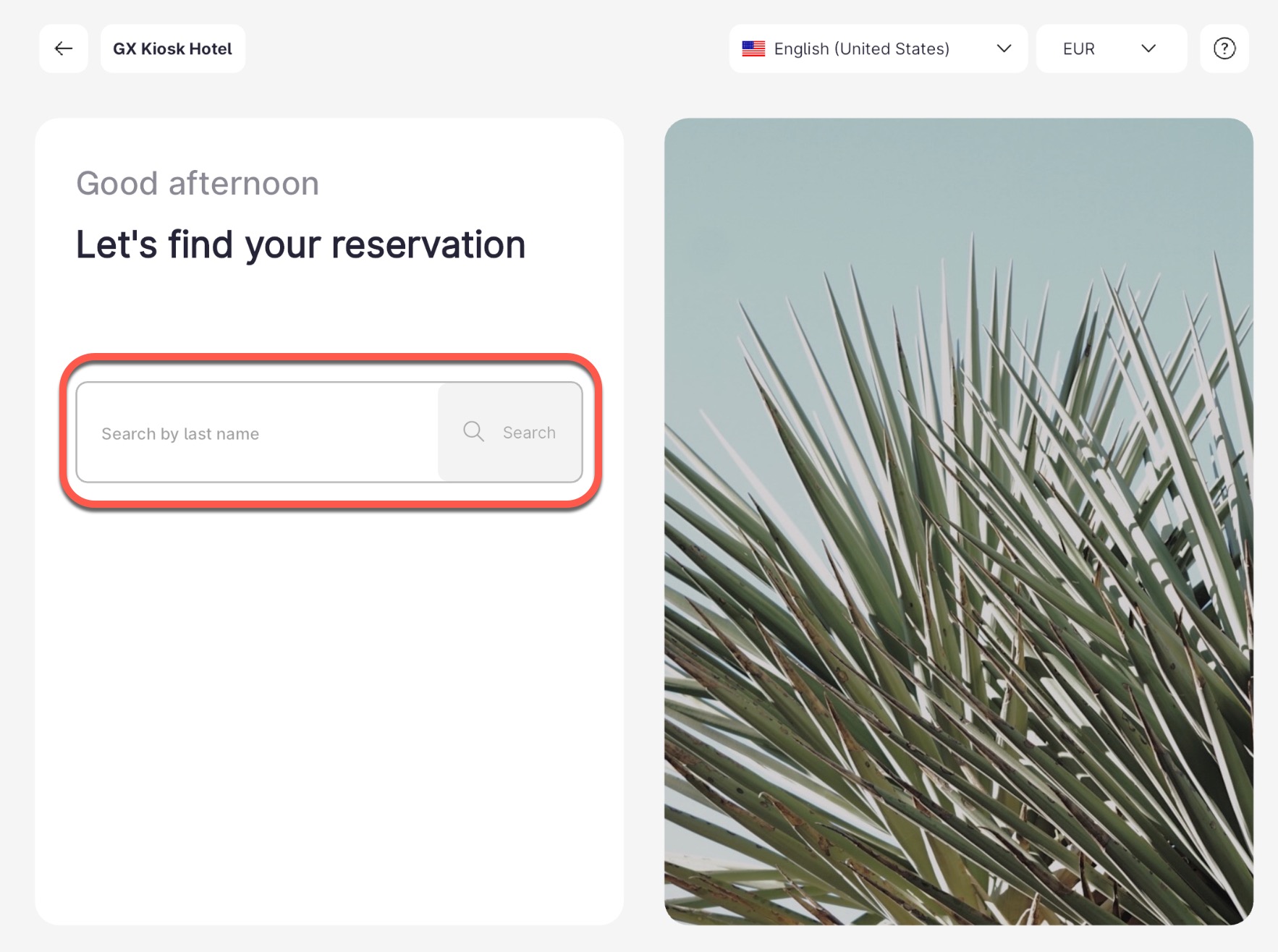The height and width of the screenshot is (952, 1278).
Task: Select the search lens icon in the search bar
Action: tap(474, 431)
